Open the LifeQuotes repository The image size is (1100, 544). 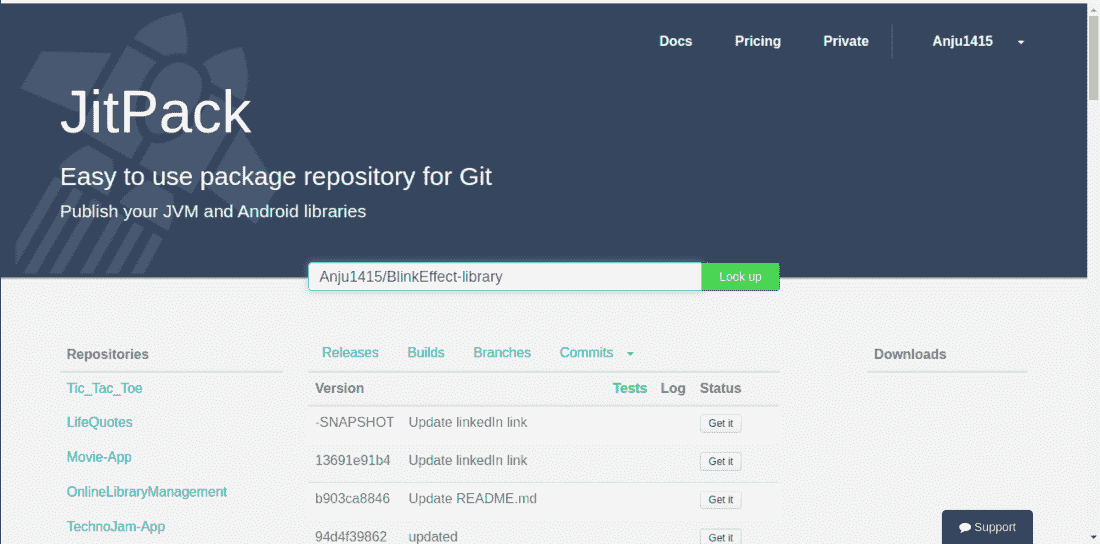99,422
